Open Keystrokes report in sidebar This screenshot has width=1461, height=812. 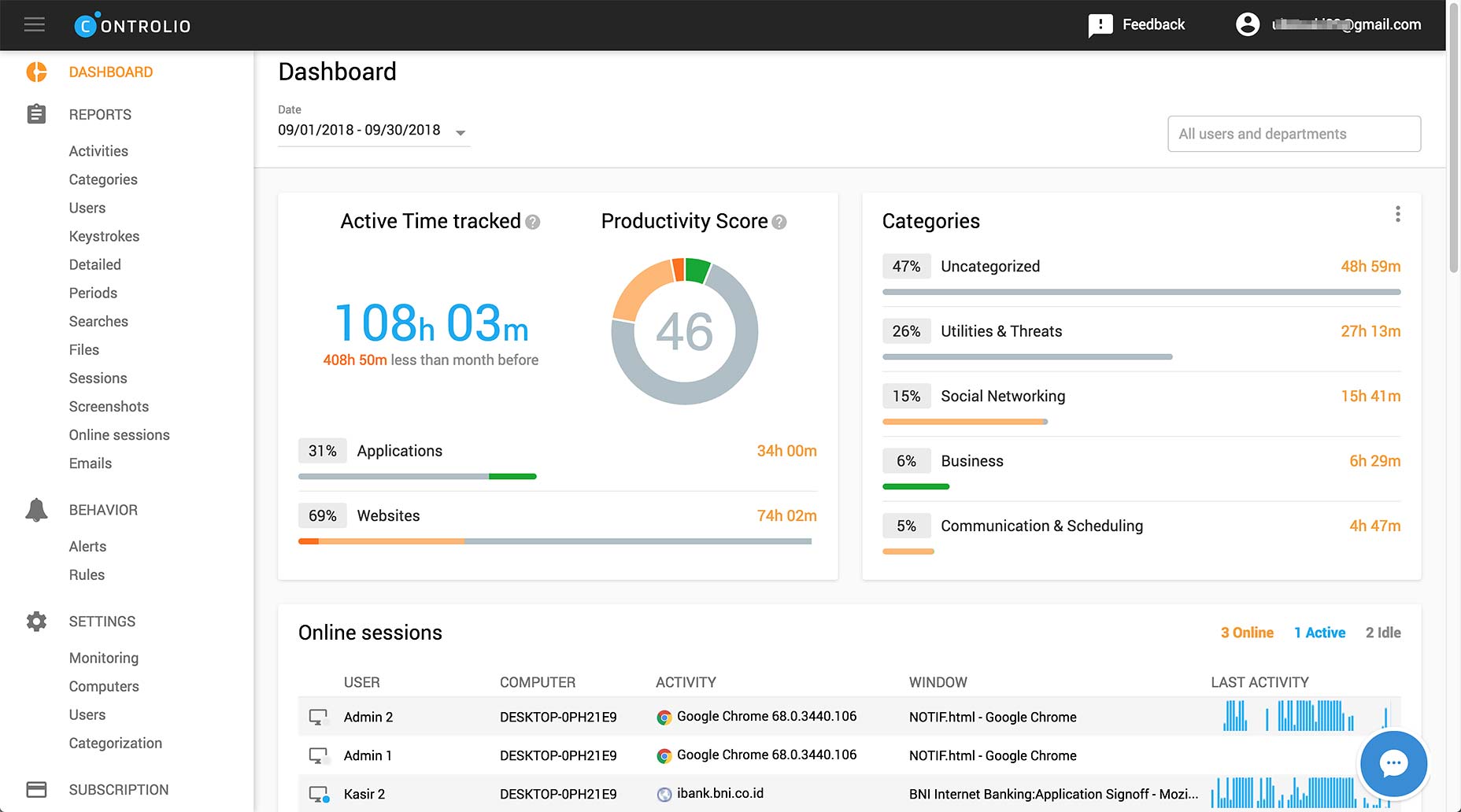pos(104,236)
